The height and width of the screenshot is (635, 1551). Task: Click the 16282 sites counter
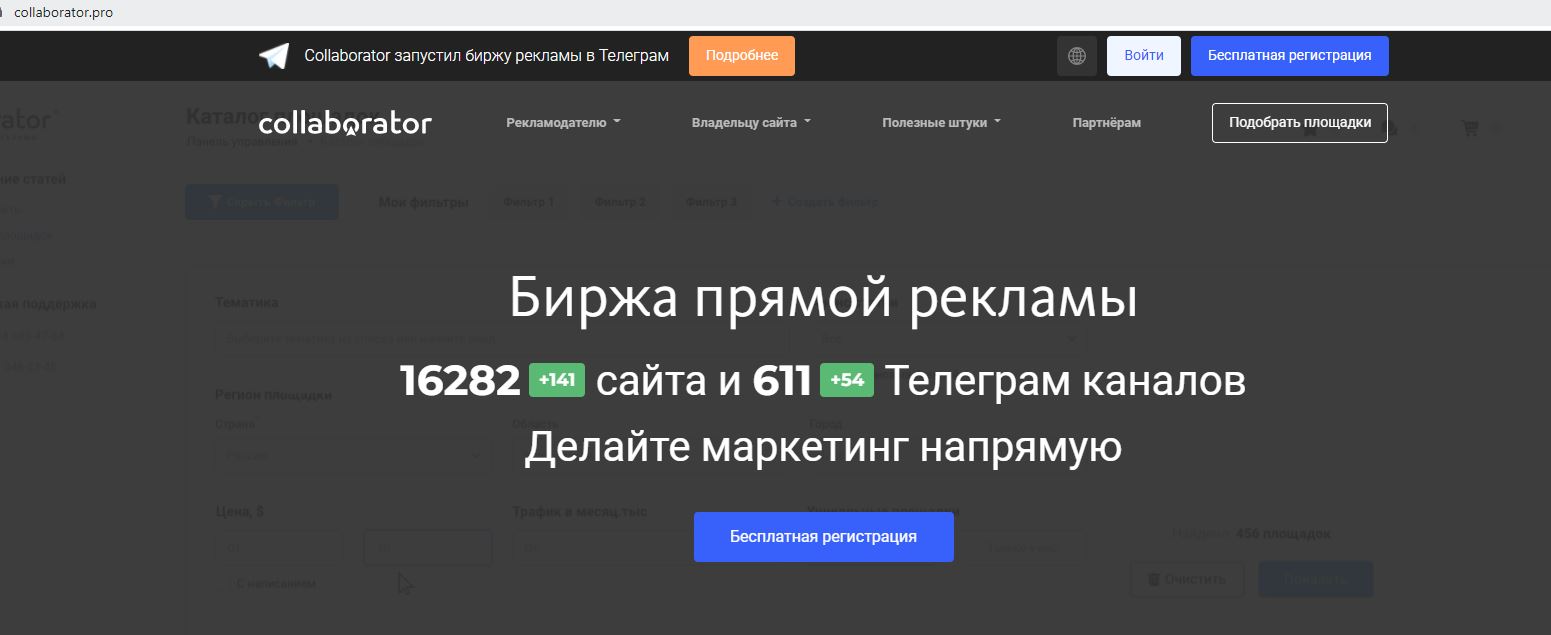(x=460, y=381)
